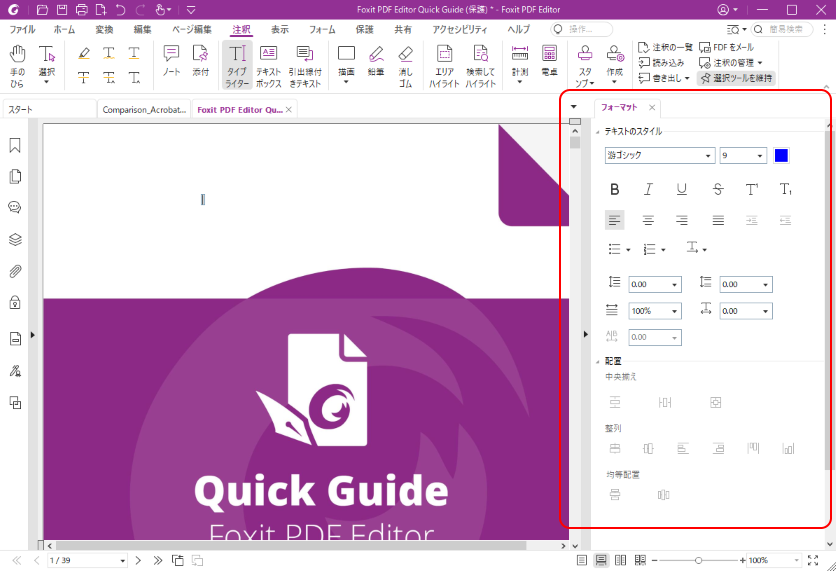Set text alignment to left
This screenshot has width=836, height=571.
click(x=614, y=220)
